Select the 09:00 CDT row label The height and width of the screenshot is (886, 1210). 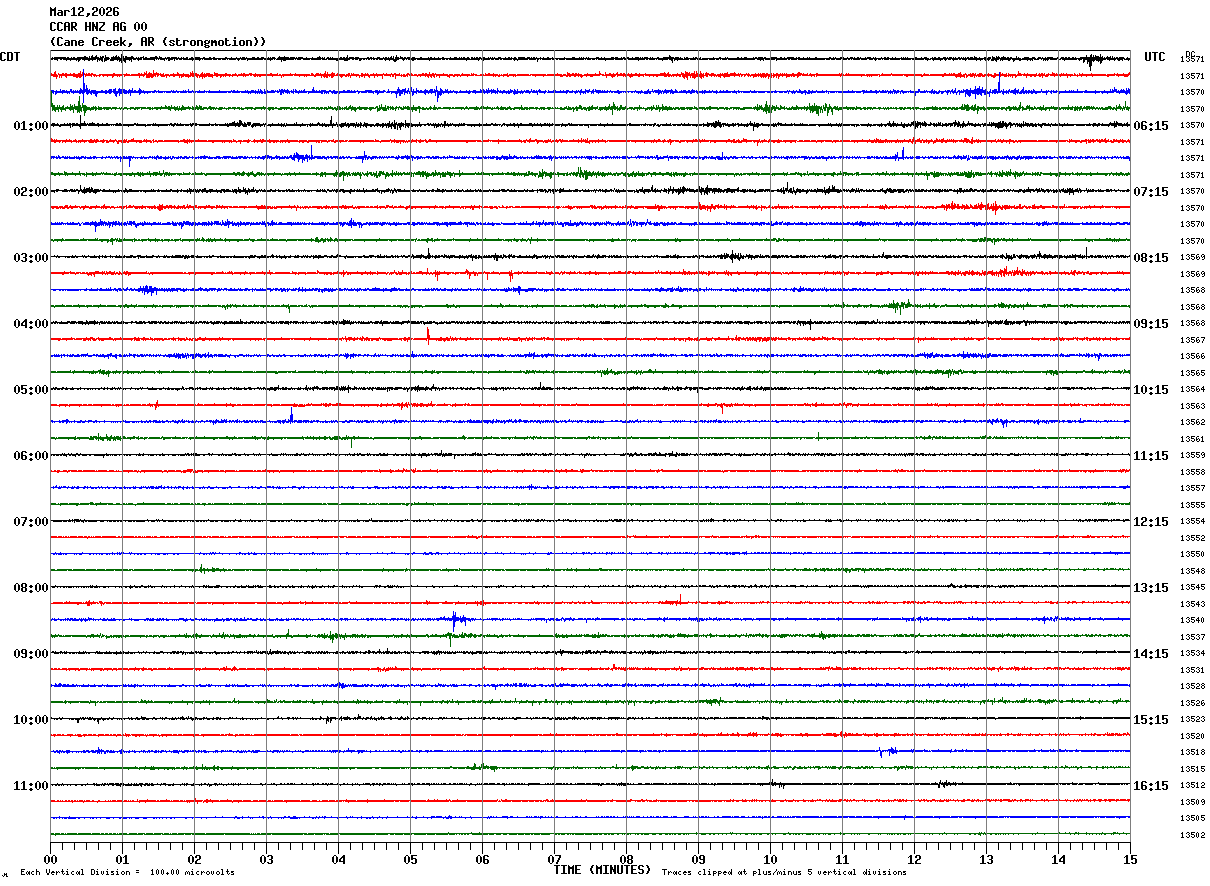31,654
